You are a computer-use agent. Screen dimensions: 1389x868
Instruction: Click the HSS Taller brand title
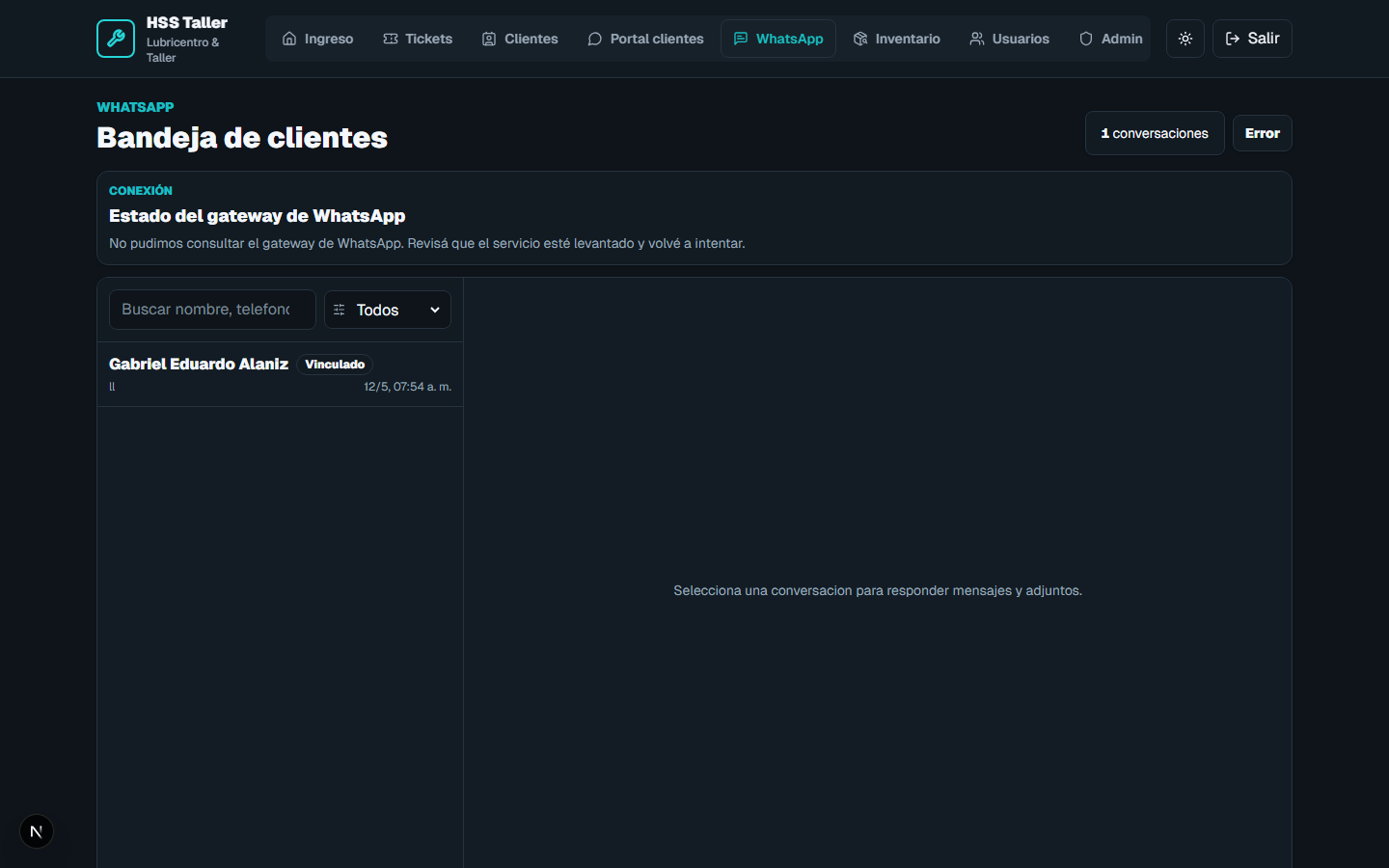point(187,22)
